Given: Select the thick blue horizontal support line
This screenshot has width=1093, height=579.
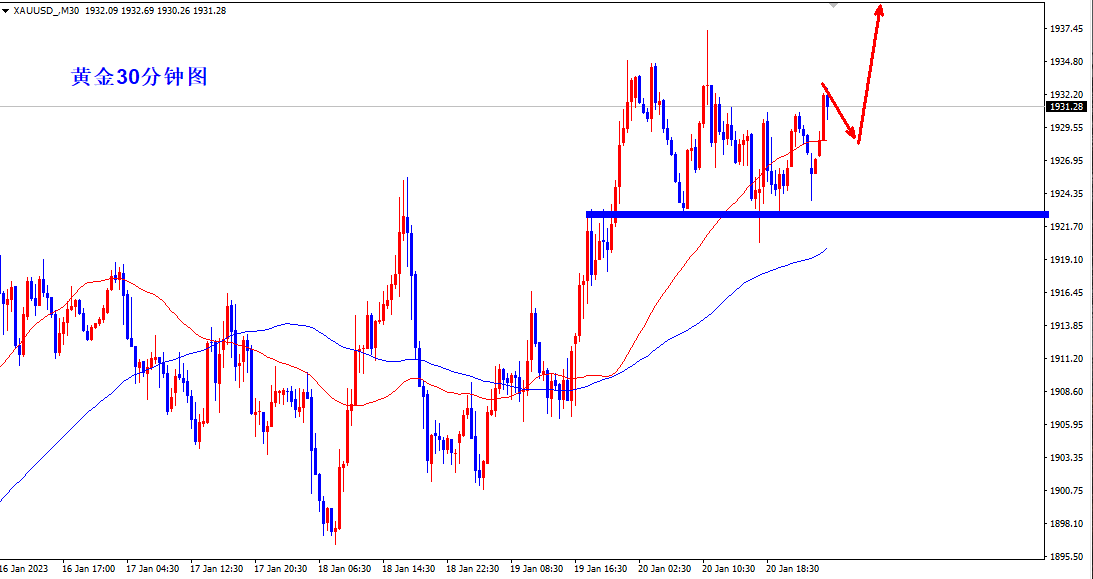Looking at the screenshot, I should (818, 215).
